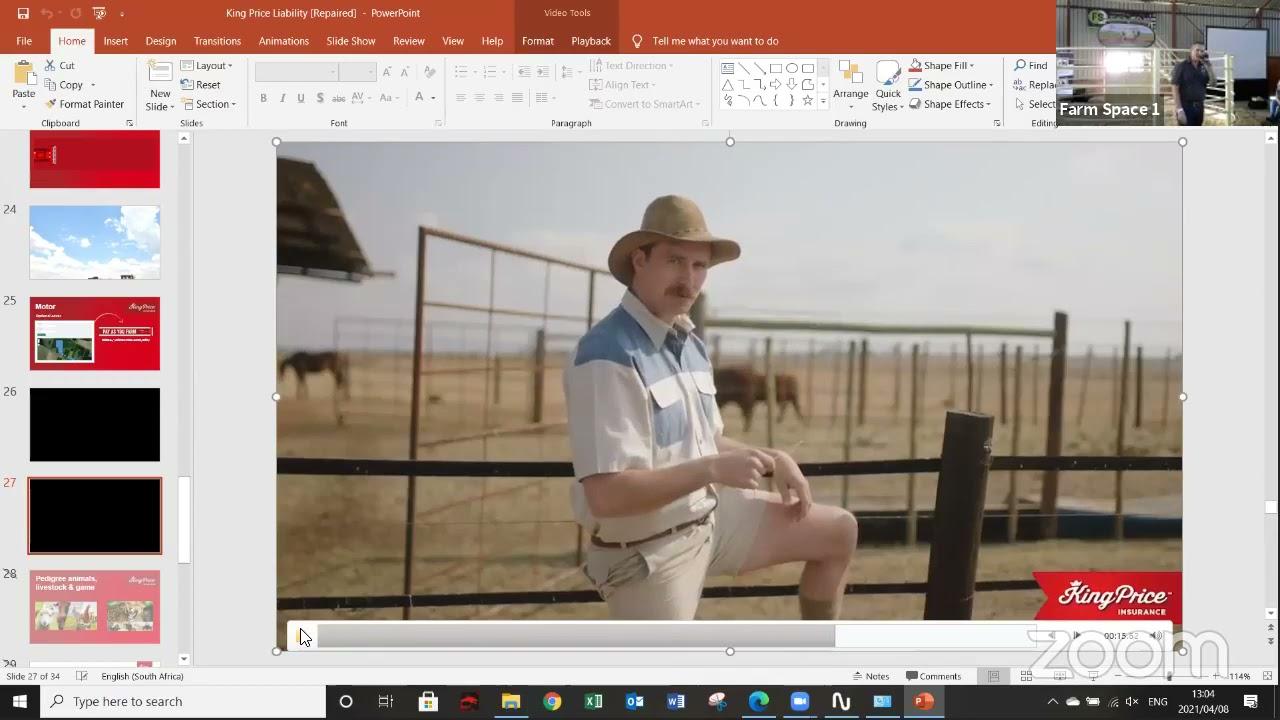Open the Arrange menu
Screen dimensions: 1280x720
(851, 85)
